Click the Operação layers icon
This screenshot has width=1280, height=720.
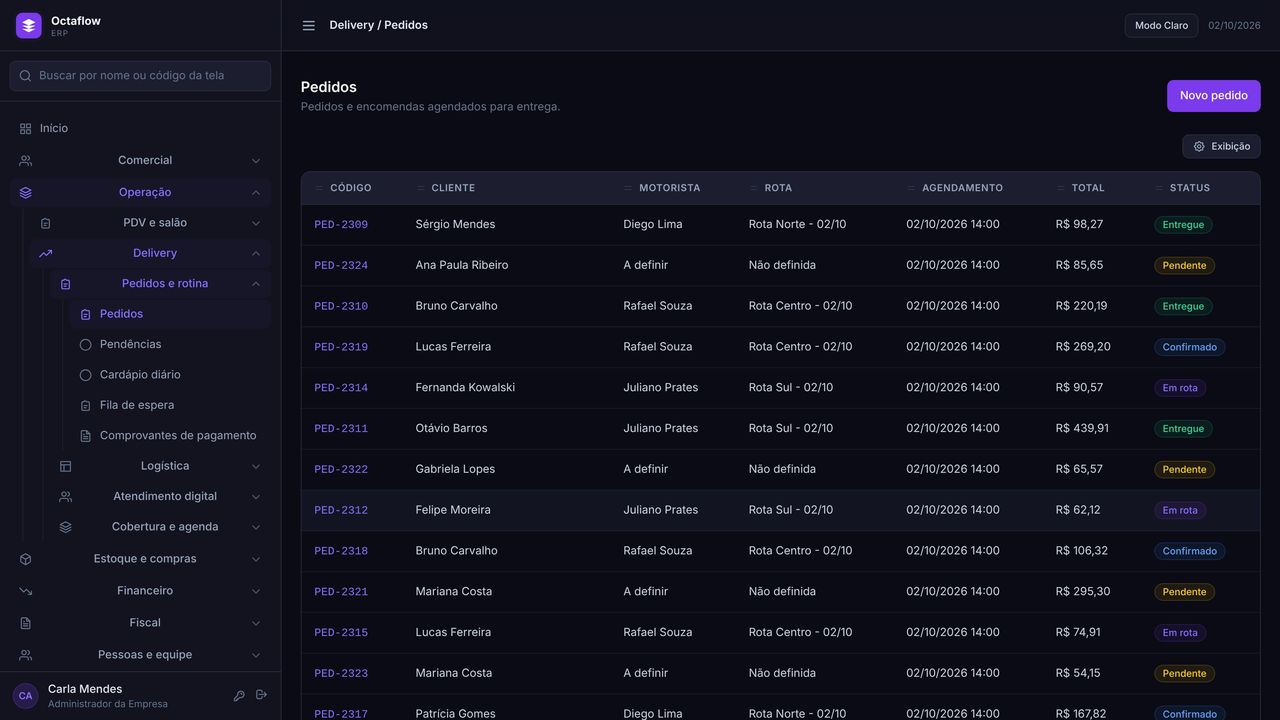(x=26, y=193)
